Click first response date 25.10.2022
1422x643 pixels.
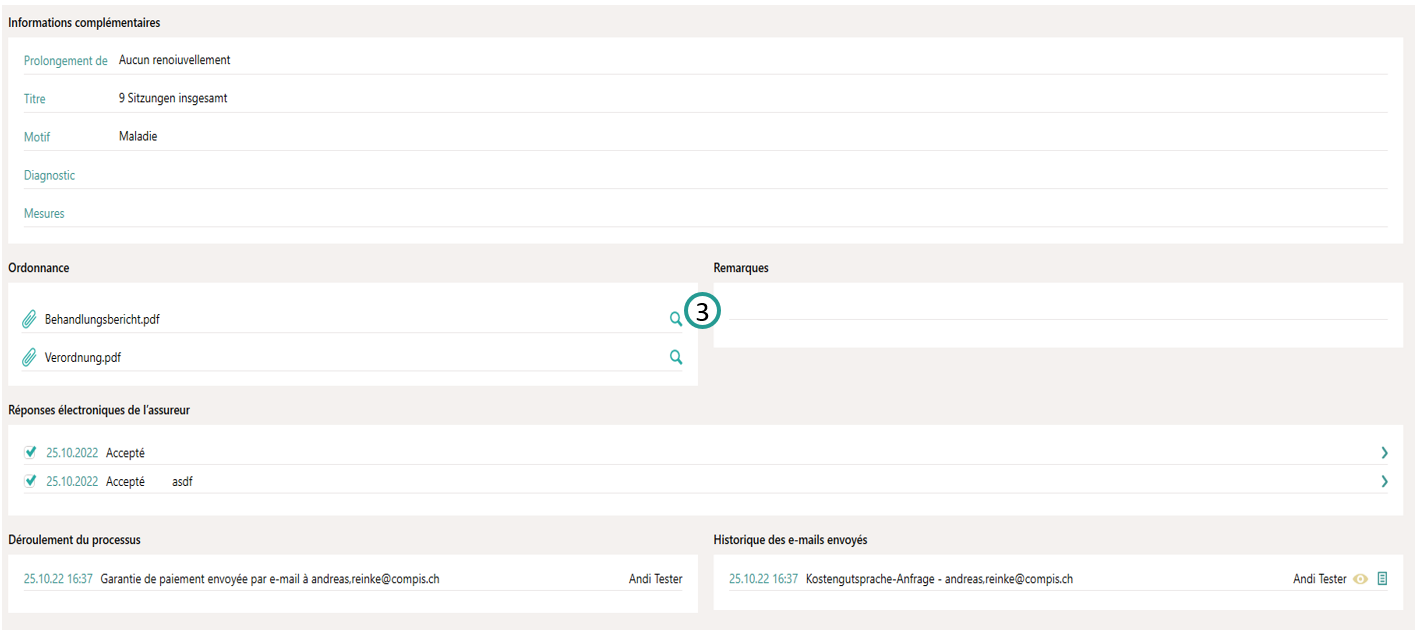pyautogui.click(x=72, y=453)
